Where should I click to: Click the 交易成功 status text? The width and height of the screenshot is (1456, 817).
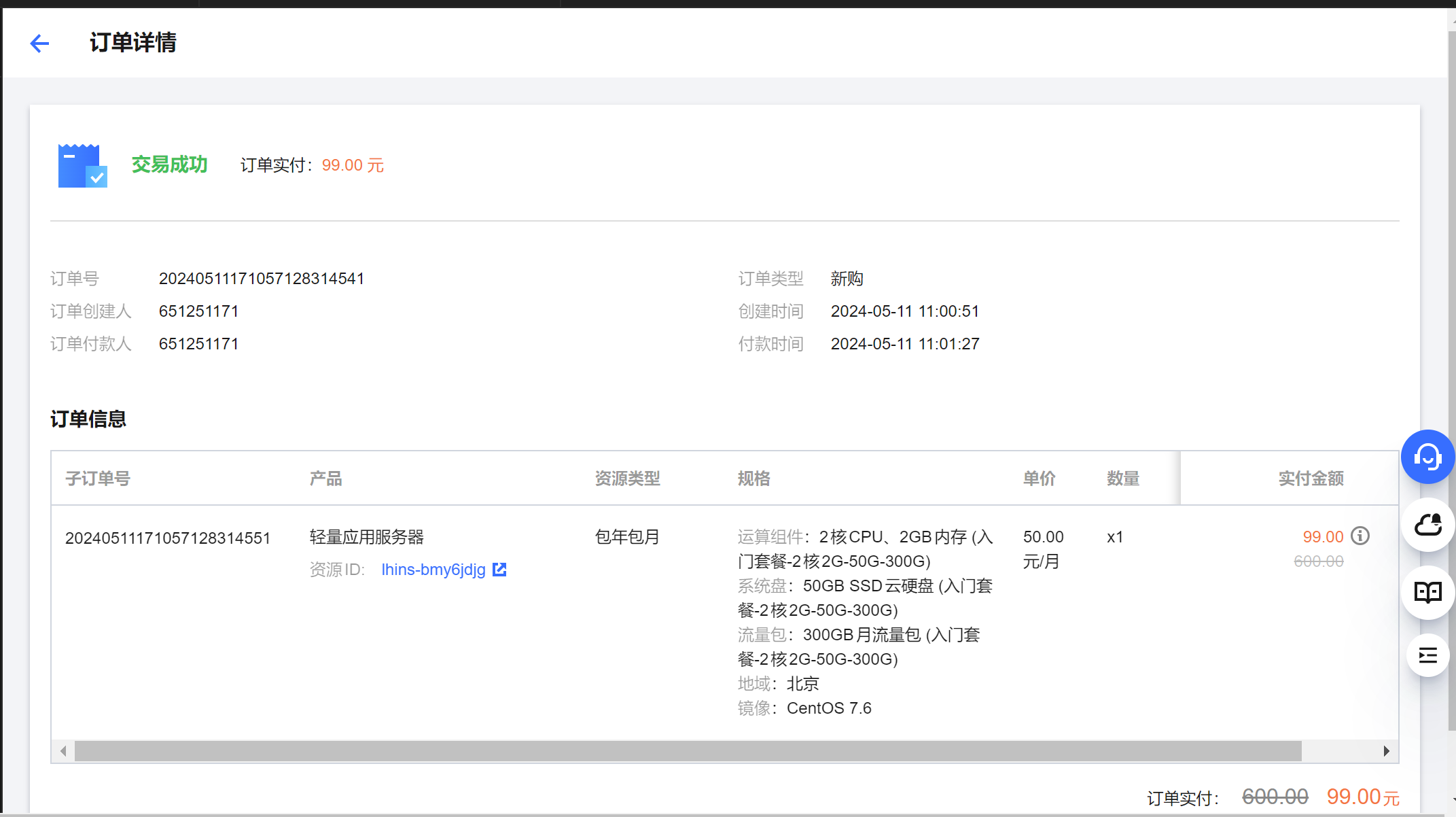[x=169, y=164]
